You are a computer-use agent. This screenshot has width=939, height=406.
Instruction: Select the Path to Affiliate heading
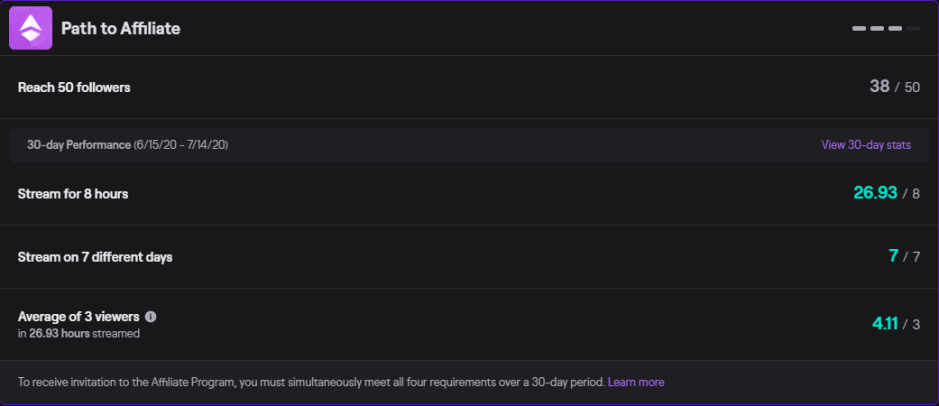coord(120,29)
